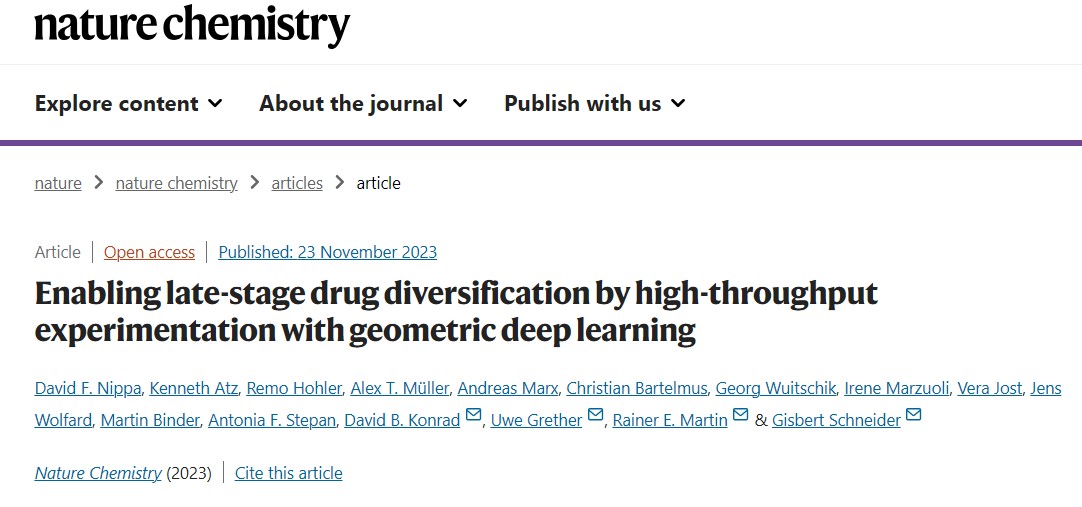
Task: Click the article title heading
Action: click(x=455, y=312)
